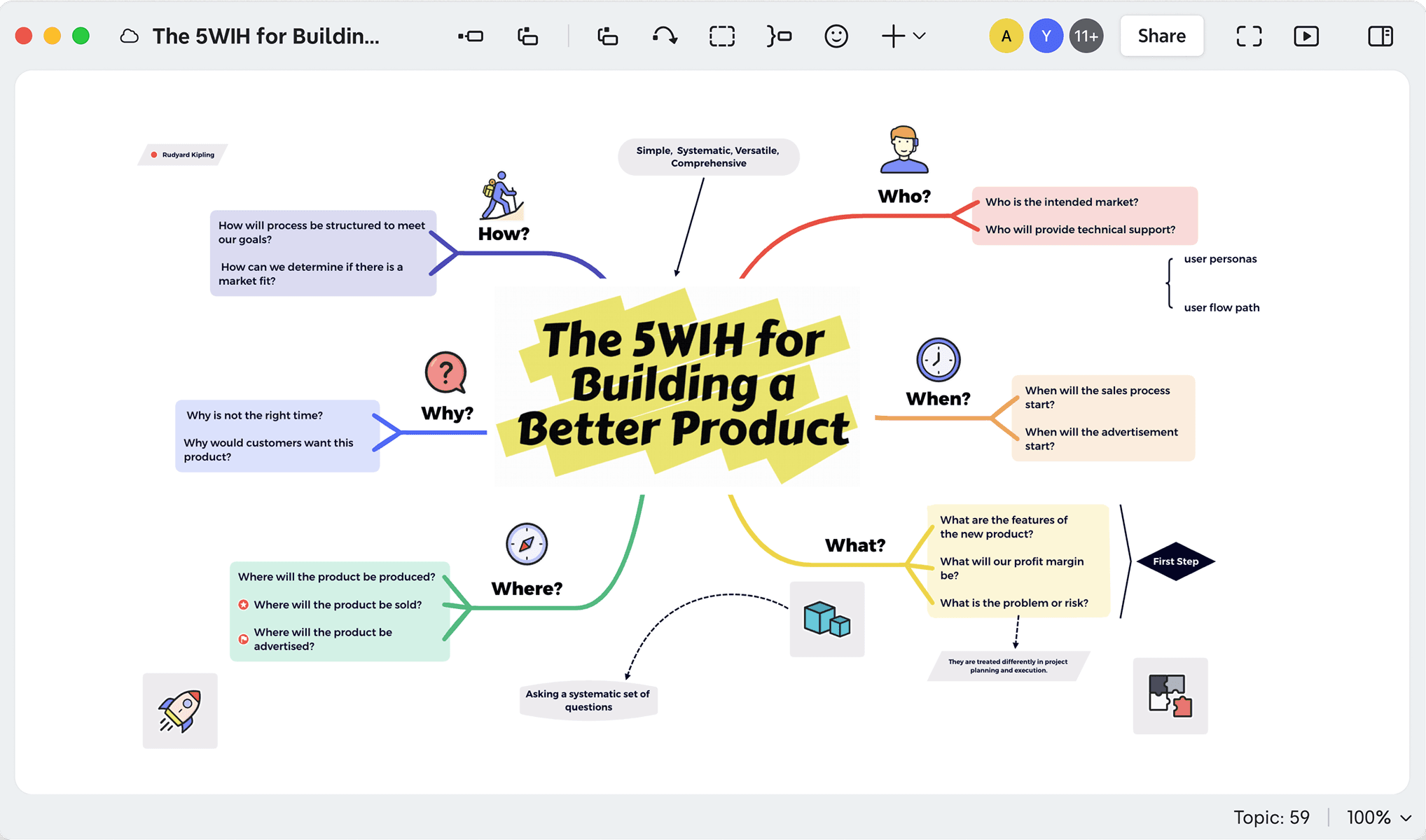The image size is (1426, 840).
Task: Click the cloud sync status icon
Action: 130,36
